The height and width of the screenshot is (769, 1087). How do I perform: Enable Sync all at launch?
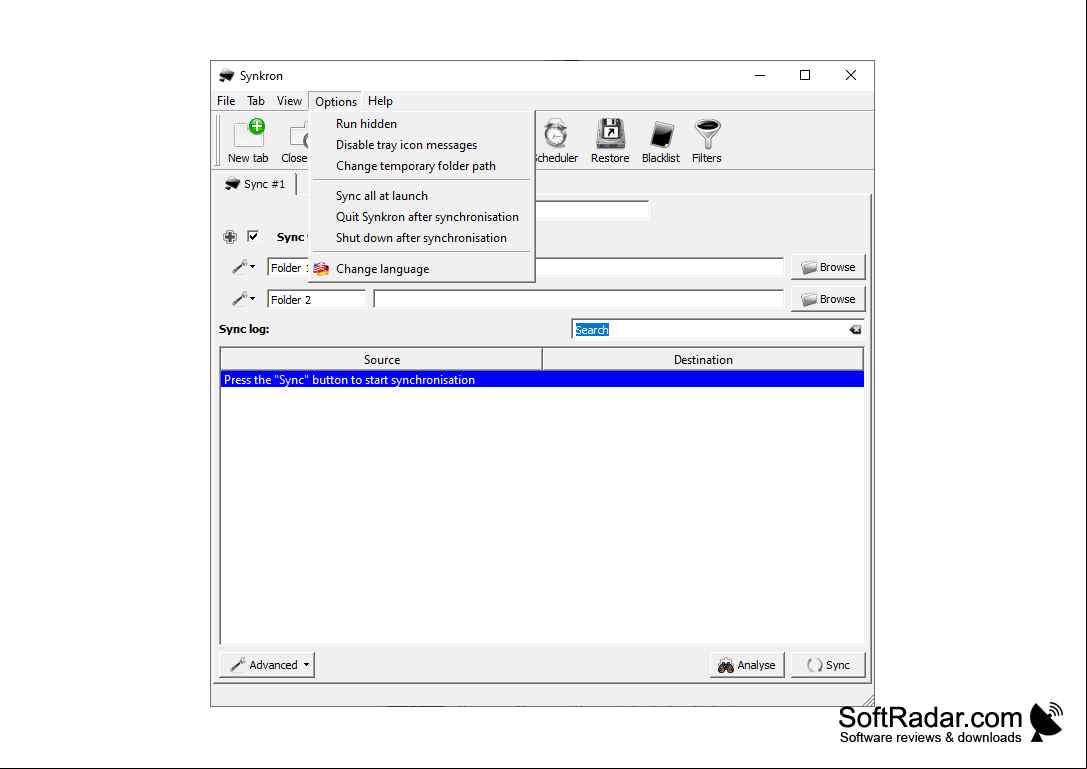[x=422, y=196]
